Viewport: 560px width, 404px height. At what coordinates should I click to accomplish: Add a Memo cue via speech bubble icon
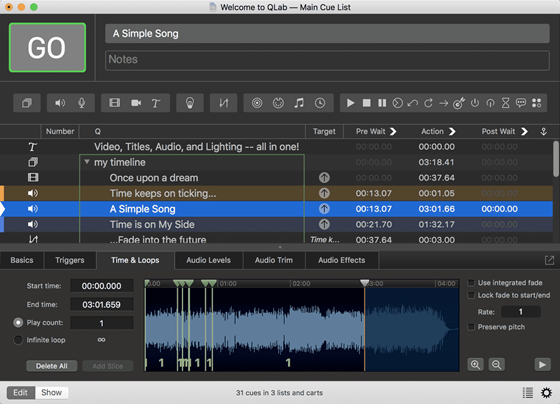[x=521, y=103]
